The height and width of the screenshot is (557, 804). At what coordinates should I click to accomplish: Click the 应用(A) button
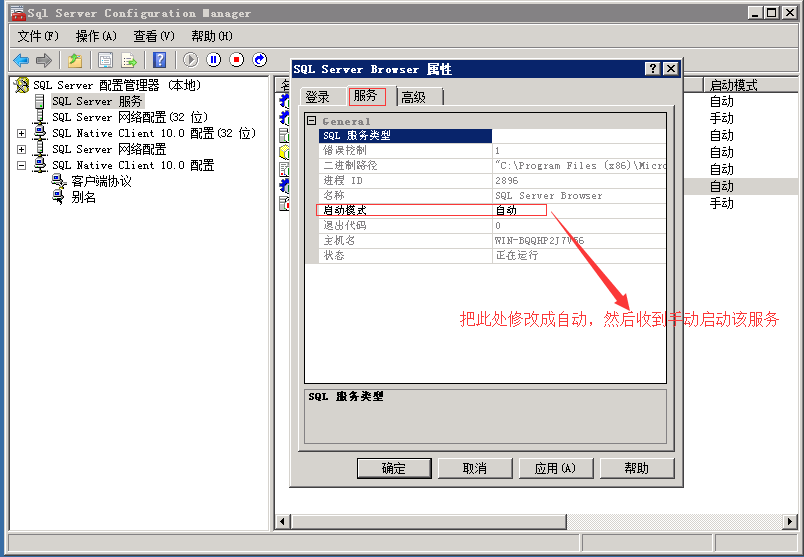[x=556, y=468]
